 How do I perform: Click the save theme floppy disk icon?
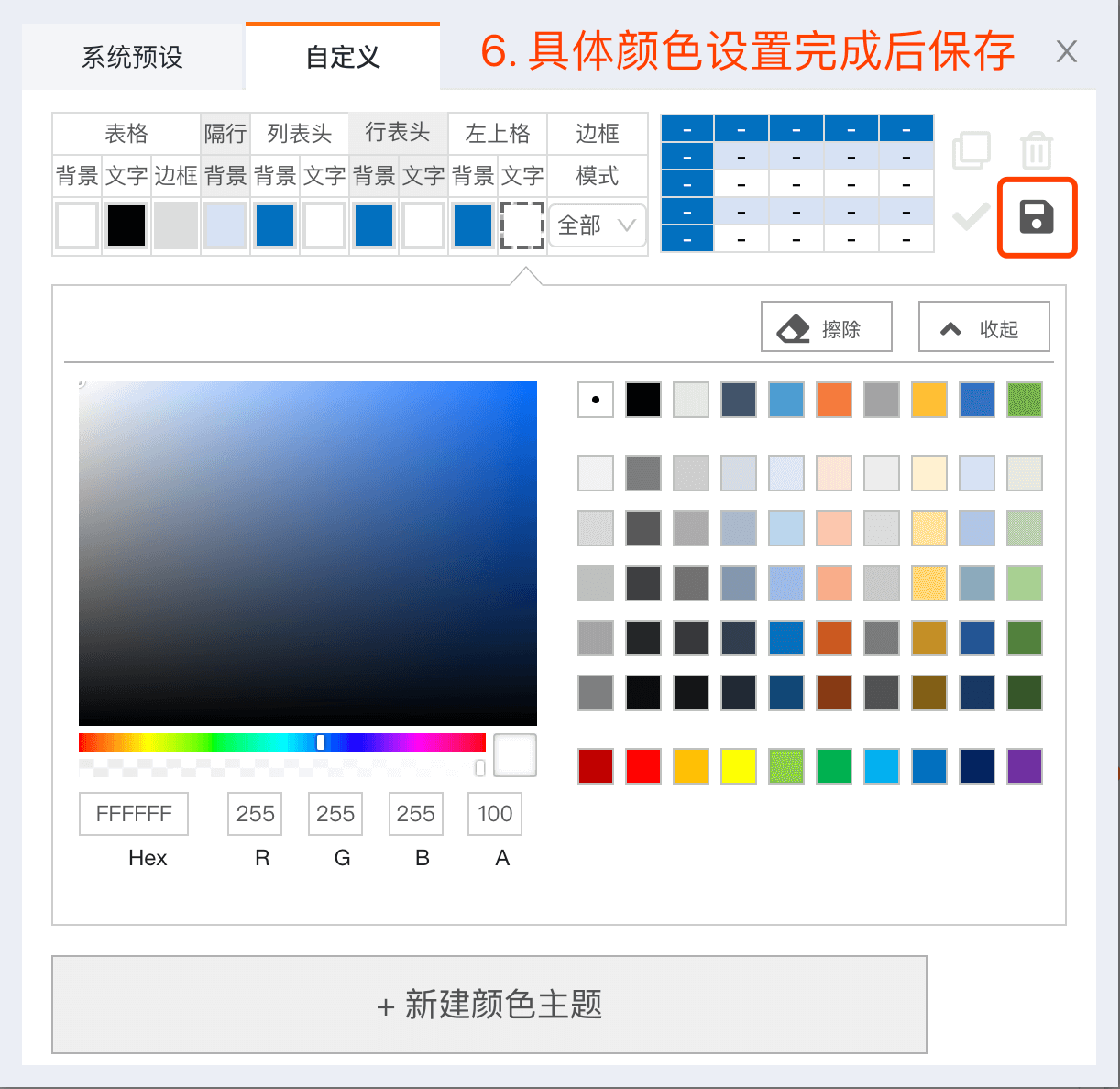[x=1037, y=218]
